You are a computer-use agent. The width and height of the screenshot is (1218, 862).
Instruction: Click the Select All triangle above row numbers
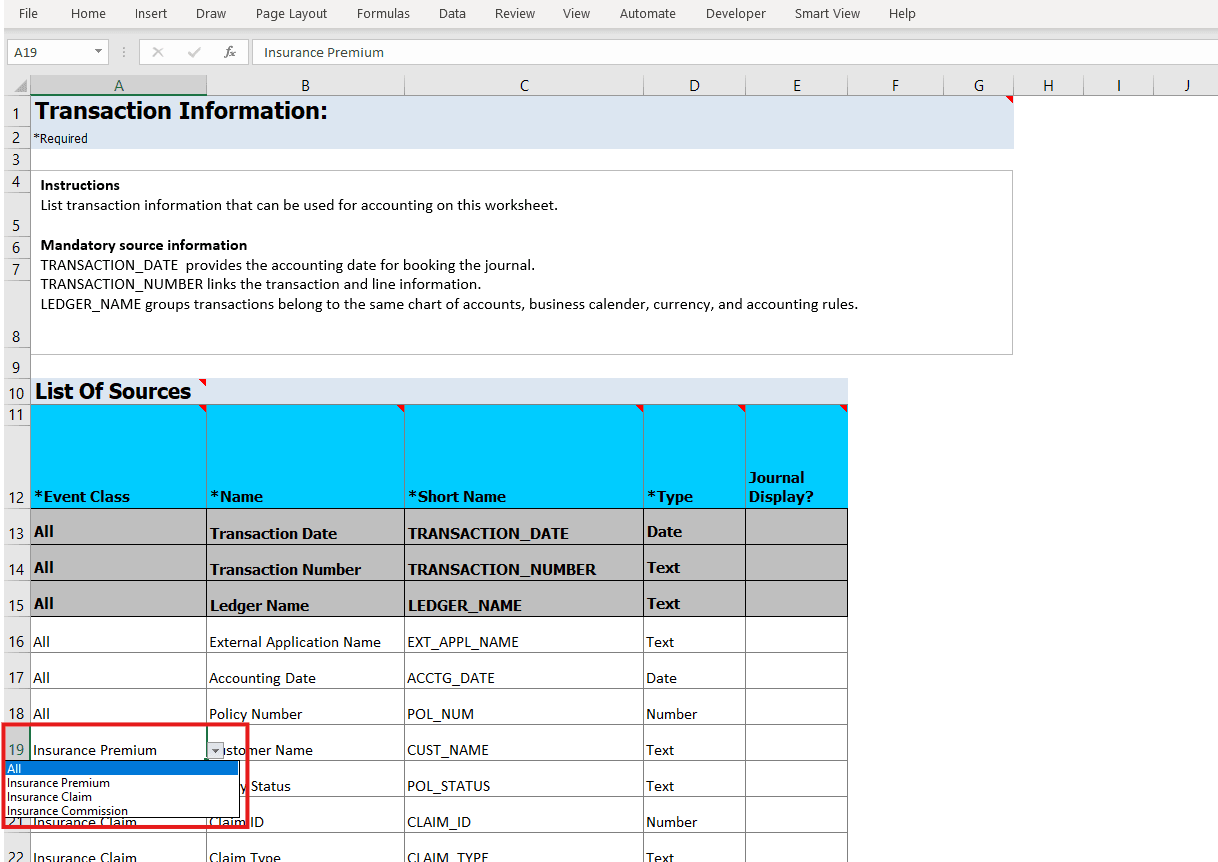tap(16, 85)
